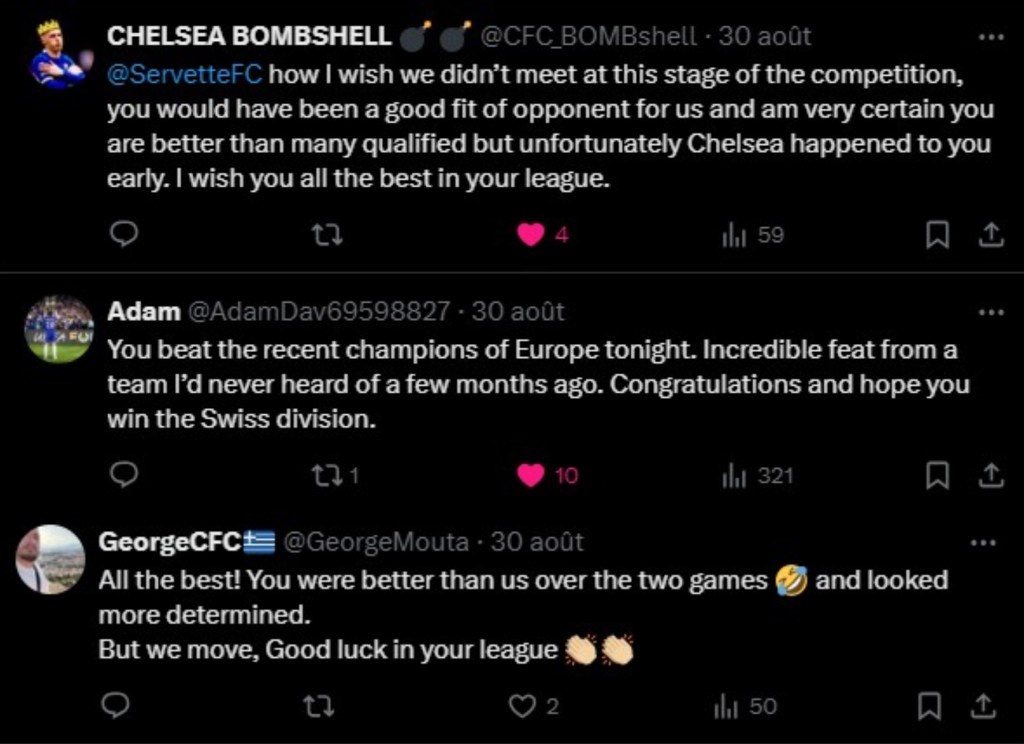The height and width of the screenshot is (744, 1024).
Task: Open CHELSEA BOMBSHELL's profile avatar
Action: pyautogui.click(x=59, y=54)
